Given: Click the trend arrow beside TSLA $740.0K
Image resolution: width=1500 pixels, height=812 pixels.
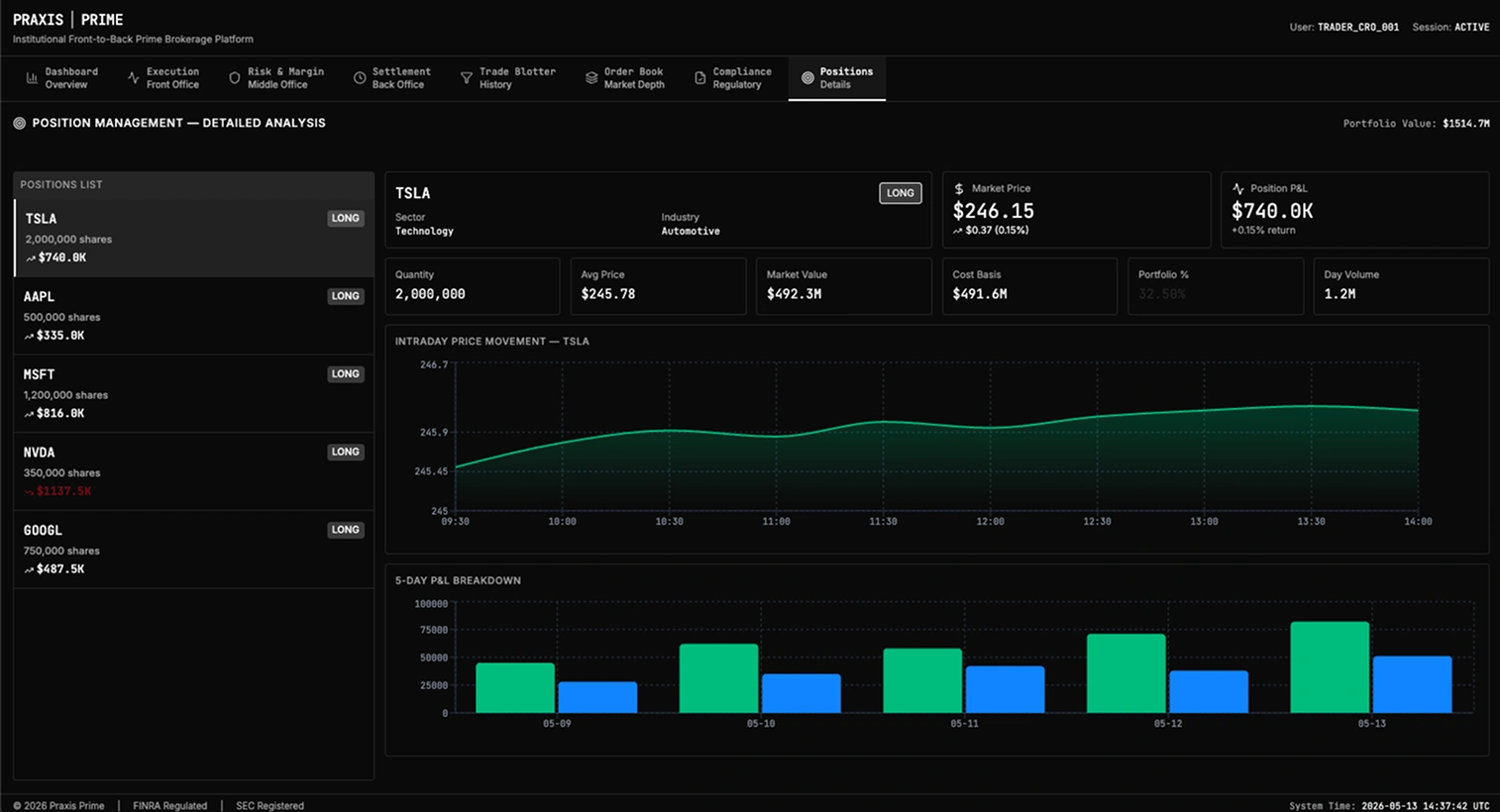Looking at the screenshot, I should pos(31,258).
